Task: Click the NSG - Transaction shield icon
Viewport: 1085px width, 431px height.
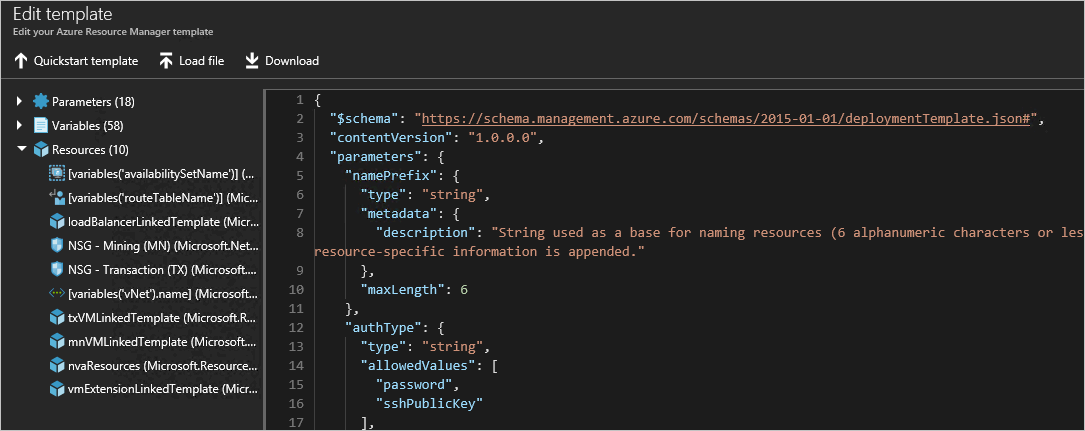Action: (57, 269)
